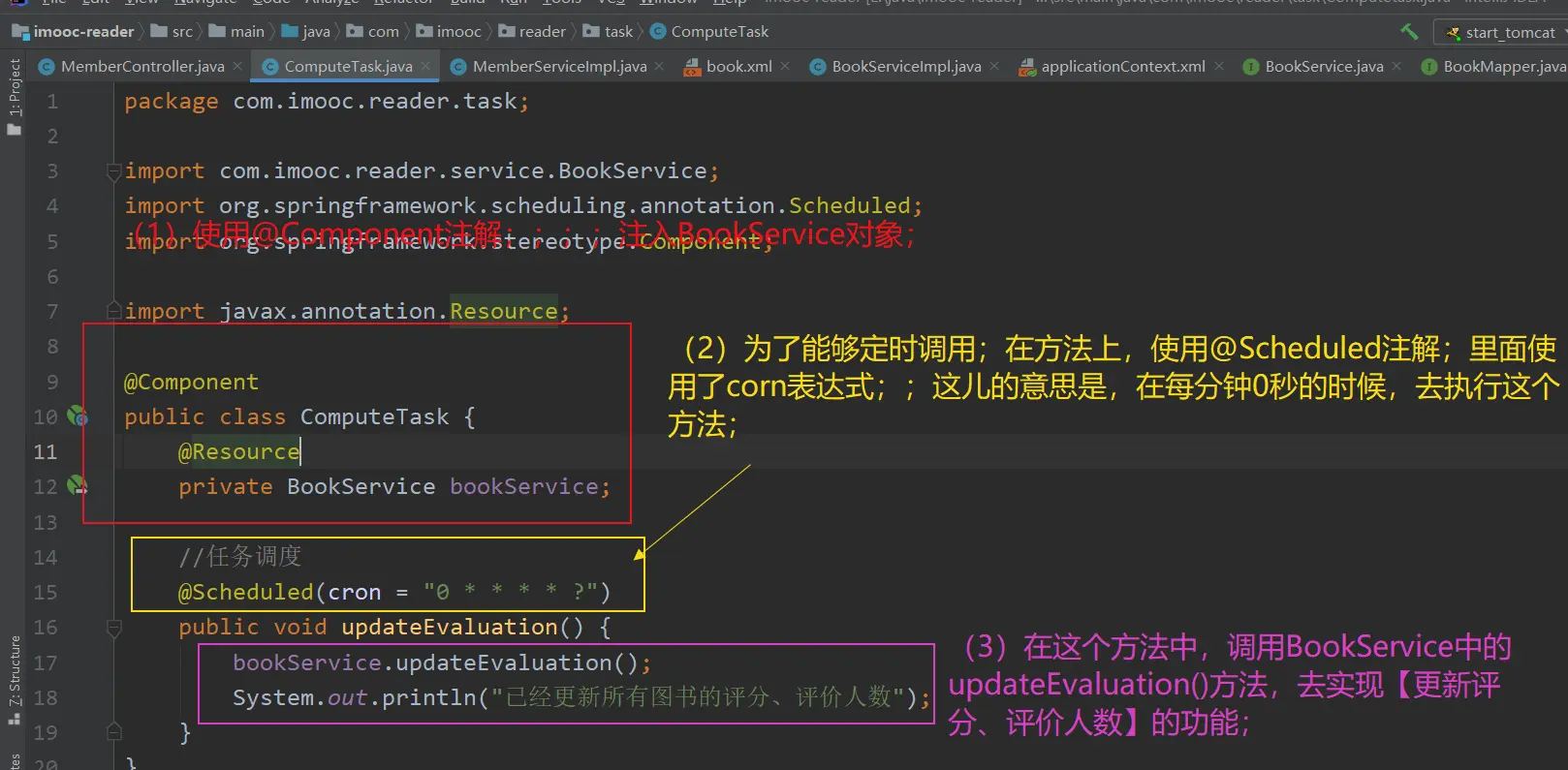Click the bookService field name on line 12
This screenshot has width=1568, height=770.
click(524, 486)
